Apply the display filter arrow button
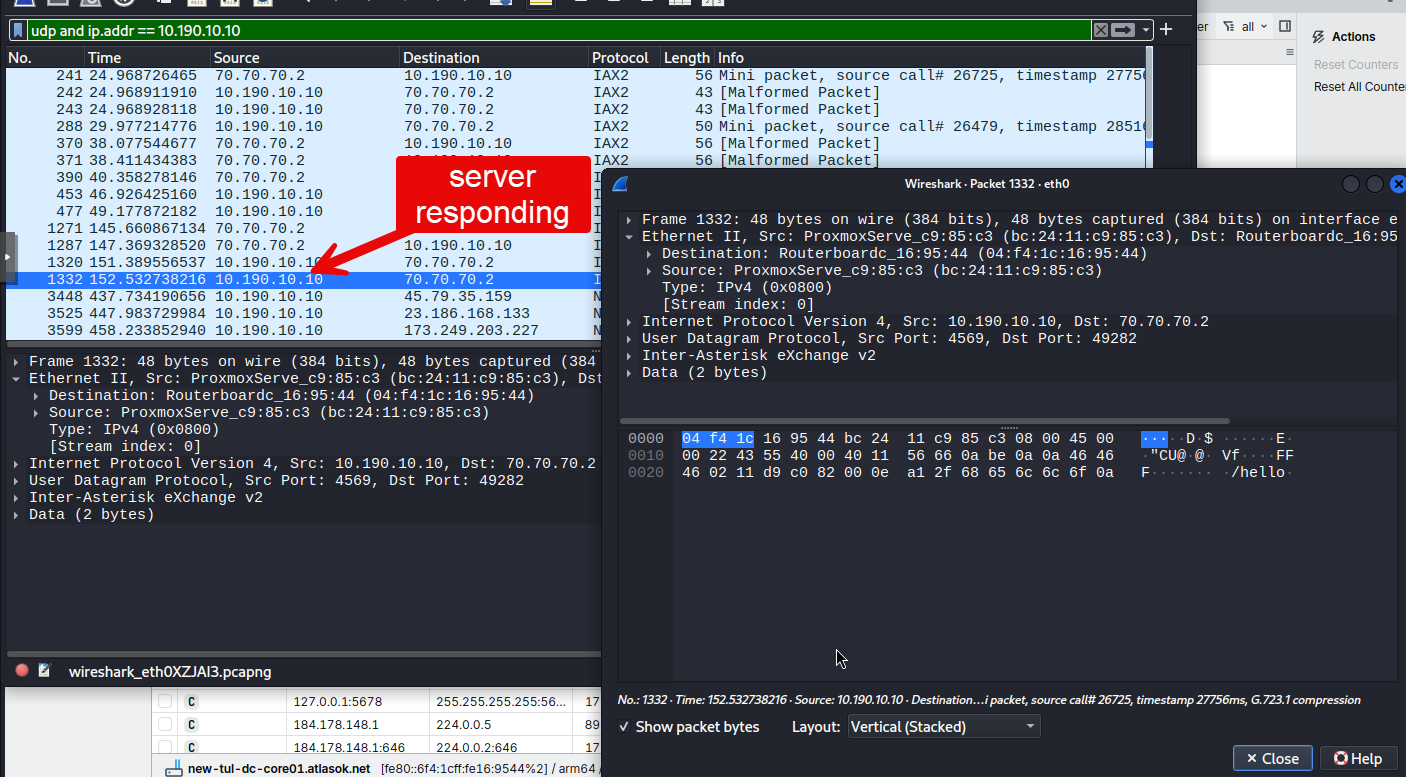This screenshot has width=1406, height=777. 1124,30
